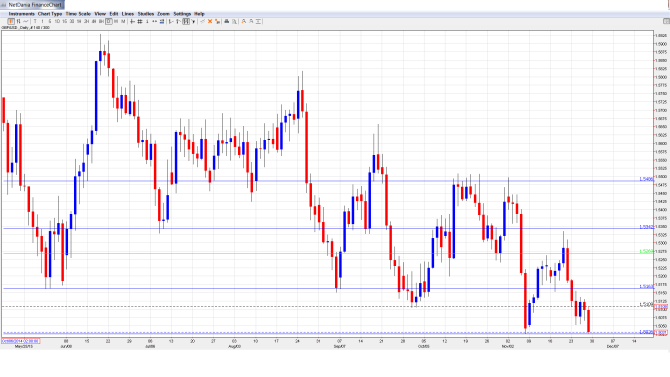670x377 pixels.
Task: Click the last toolbar icon with horizontal bars
Action: (x=258, y=21)
